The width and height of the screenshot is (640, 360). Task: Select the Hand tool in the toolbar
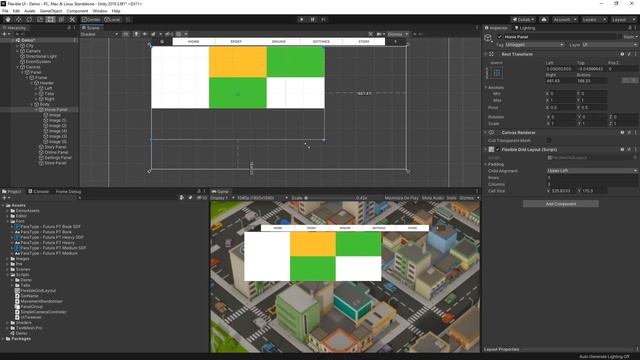[8, 19]
